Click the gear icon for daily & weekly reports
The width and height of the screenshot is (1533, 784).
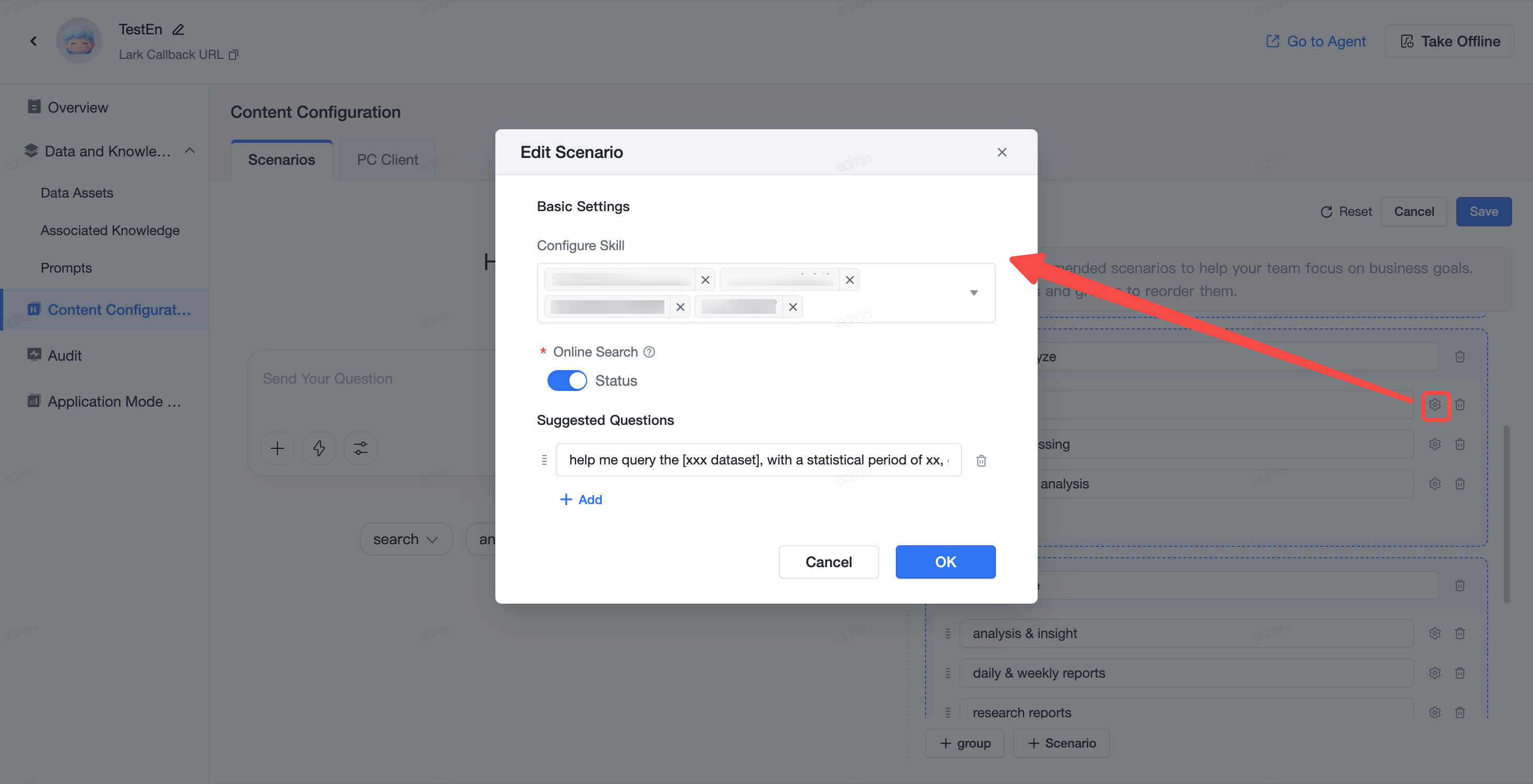click(1435, 673)
